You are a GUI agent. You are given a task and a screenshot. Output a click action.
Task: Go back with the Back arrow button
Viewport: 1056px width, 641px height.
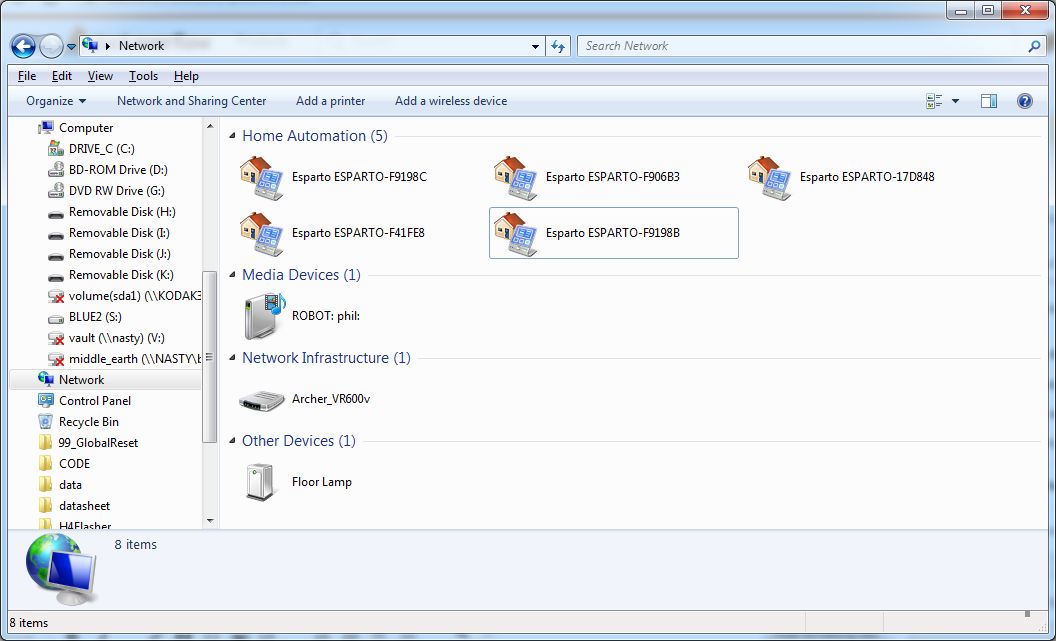(24, 46)
